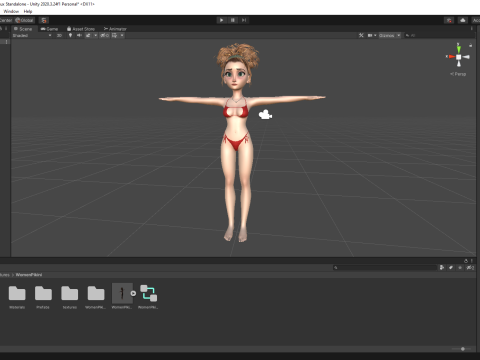Open scene camera dropdown arrow
Viewport: 480px width, 360px height.
(x=375, y=35)
